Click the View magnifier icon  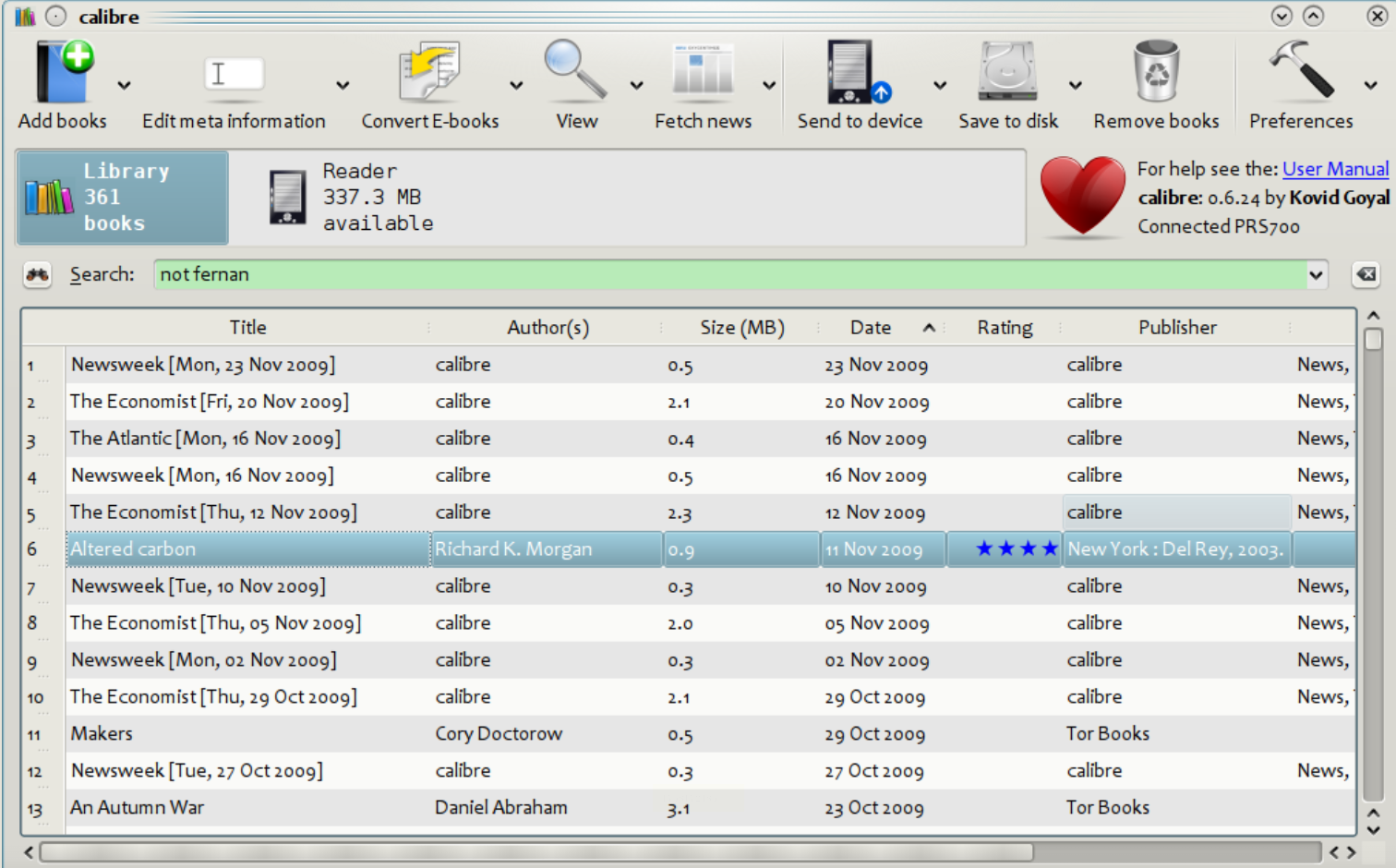[x=575, y=70]
